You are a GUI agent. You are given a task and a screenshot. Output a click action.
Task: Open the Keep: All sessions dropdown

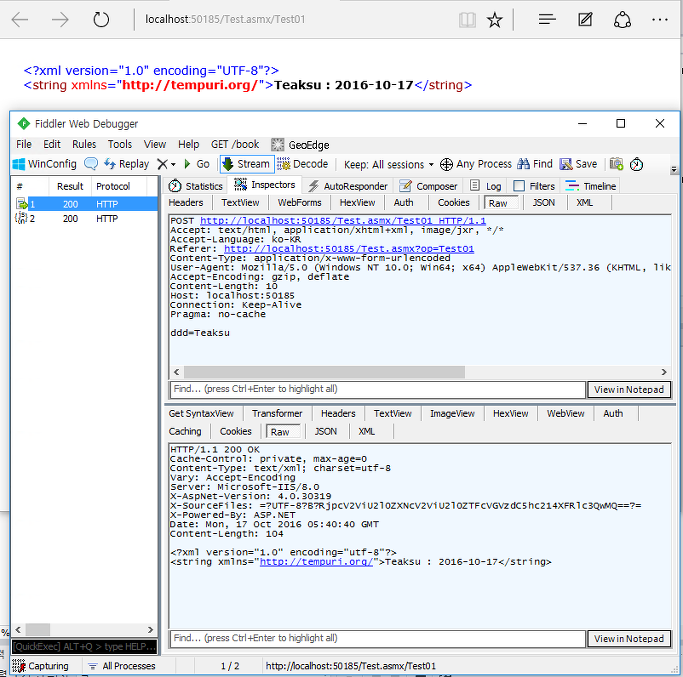(389, 165)
